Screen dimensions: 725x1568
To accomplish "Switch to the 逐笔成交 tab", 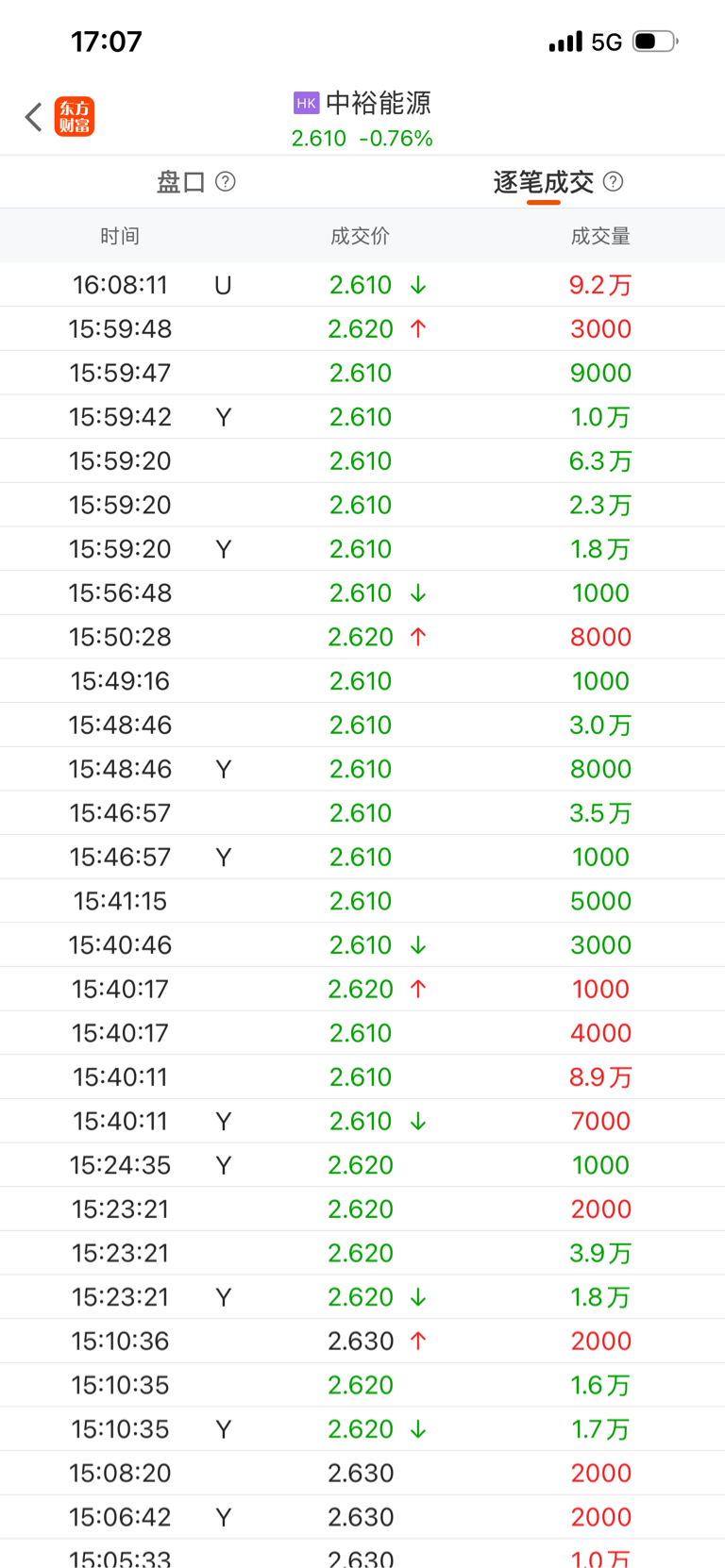I will tap(543, 182).
